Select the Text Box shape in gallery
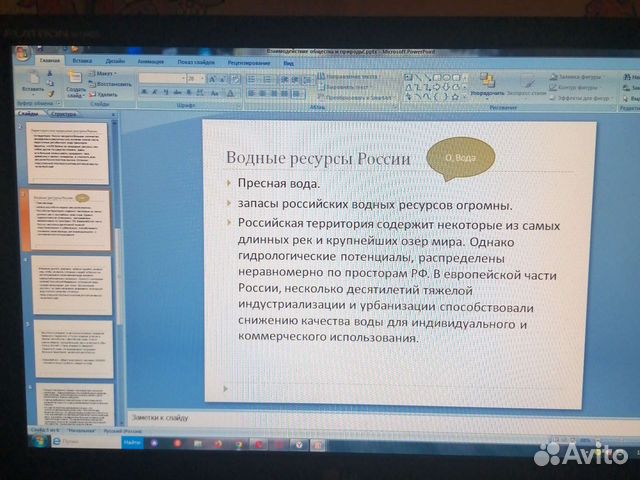The height and width of the screenshot is (480, 640). click(408, 77)
